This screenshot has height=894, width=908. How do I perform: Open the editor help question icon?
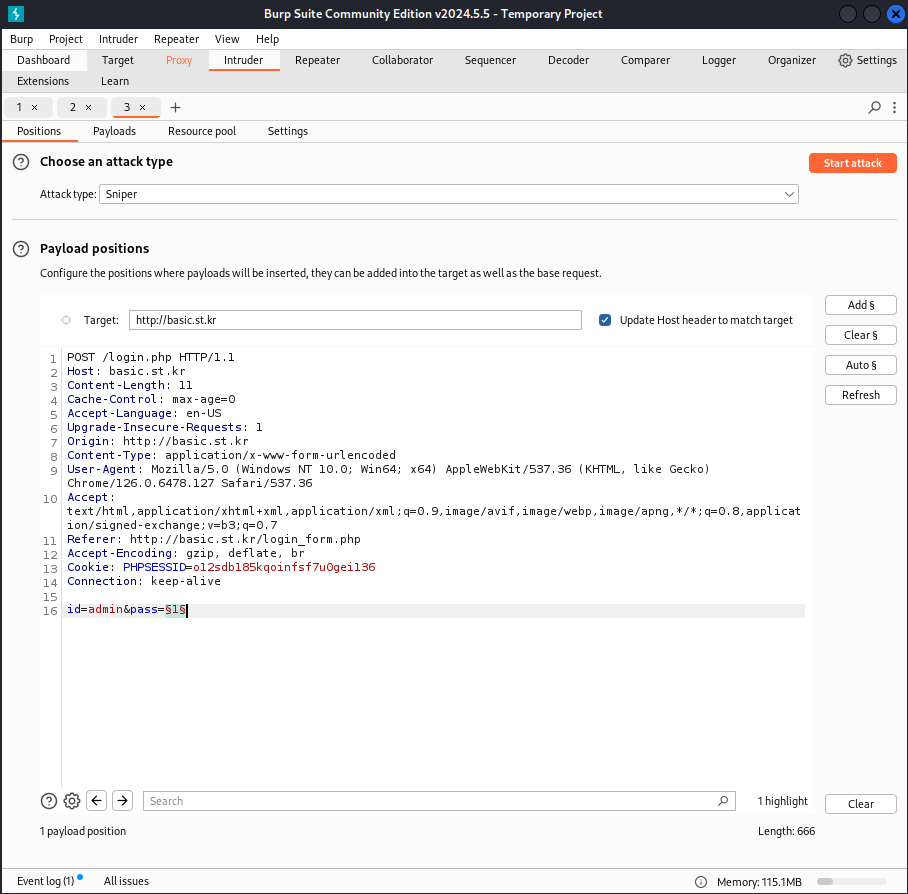point(49,801)
